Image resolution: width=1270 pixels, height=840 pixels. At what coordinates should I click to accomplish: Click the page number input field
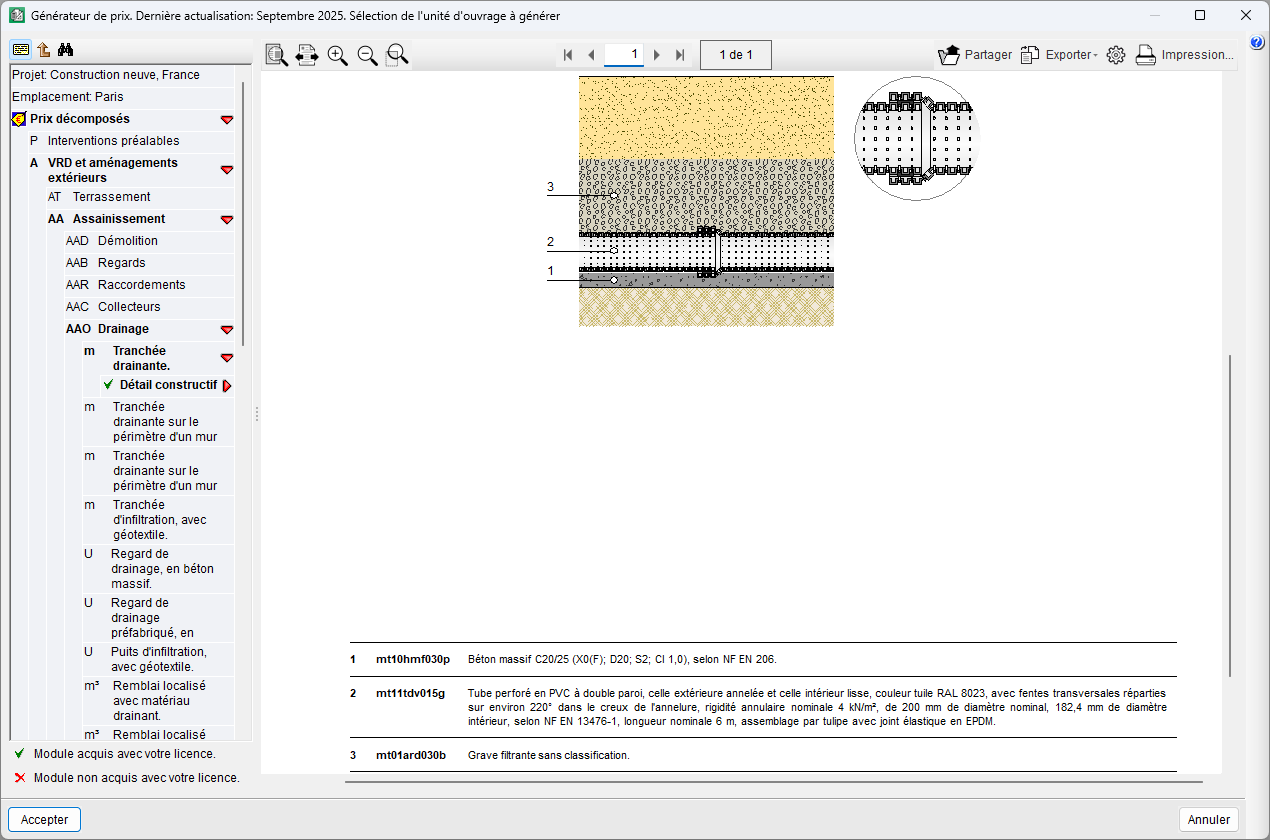pos(624,55)
